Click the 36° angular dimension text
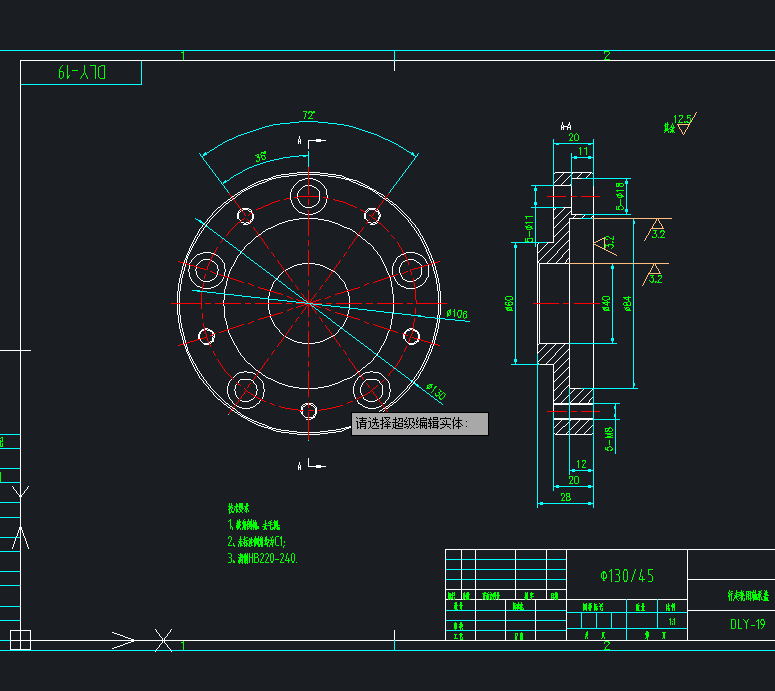This screenshot has width=775, height=691. click(261, 157)
